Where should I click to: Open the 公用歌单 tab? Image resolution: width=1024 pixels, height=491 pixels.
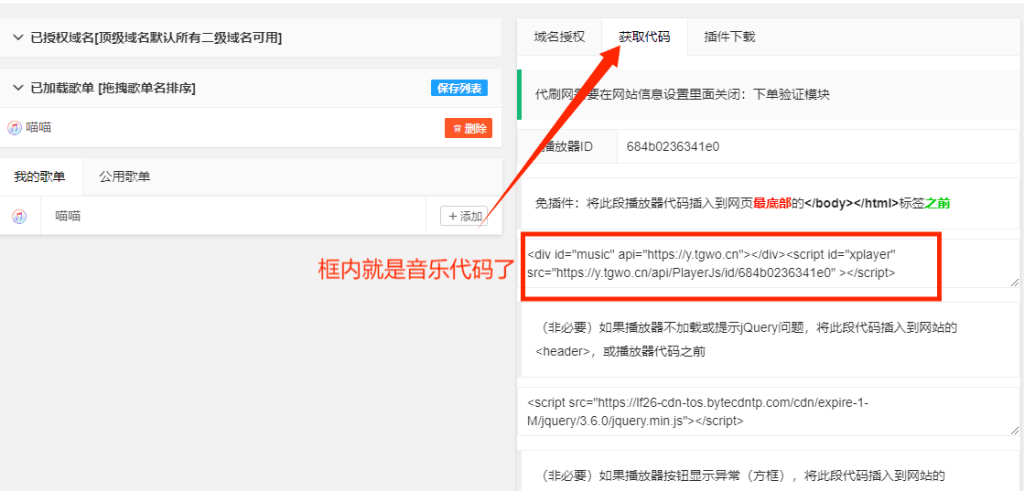[125, 177]
